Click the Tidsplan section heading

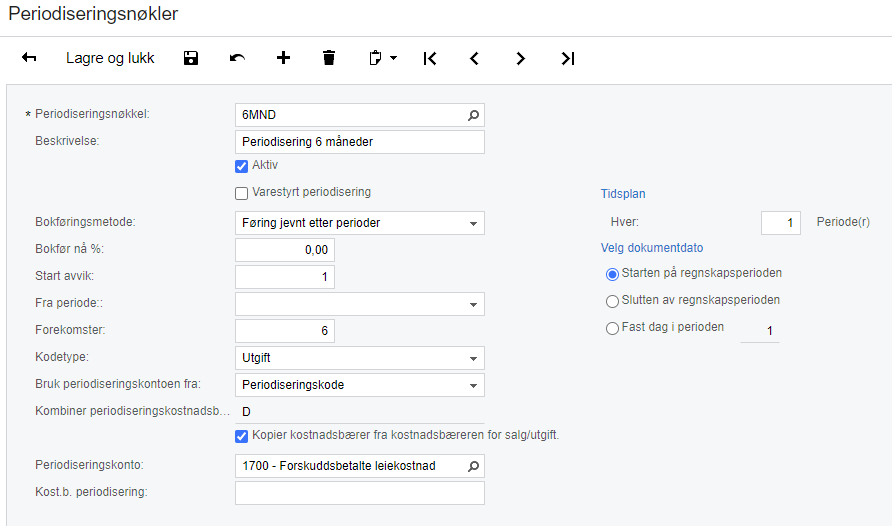point(623,194)
